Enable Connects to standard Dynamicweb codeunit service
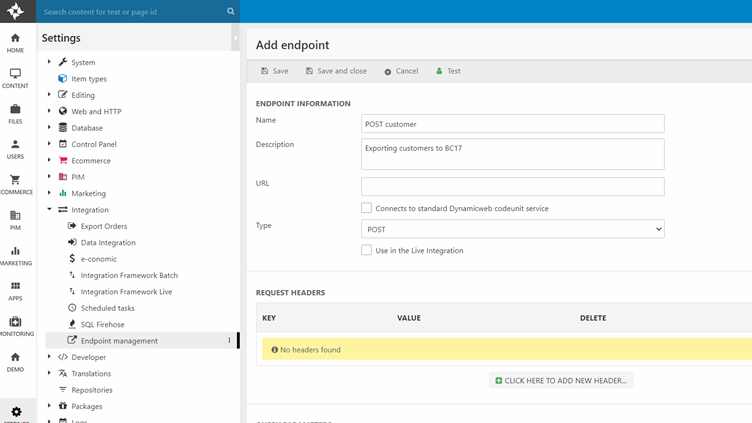This screenshot has width=752, height=423. [x=367, y=208]
